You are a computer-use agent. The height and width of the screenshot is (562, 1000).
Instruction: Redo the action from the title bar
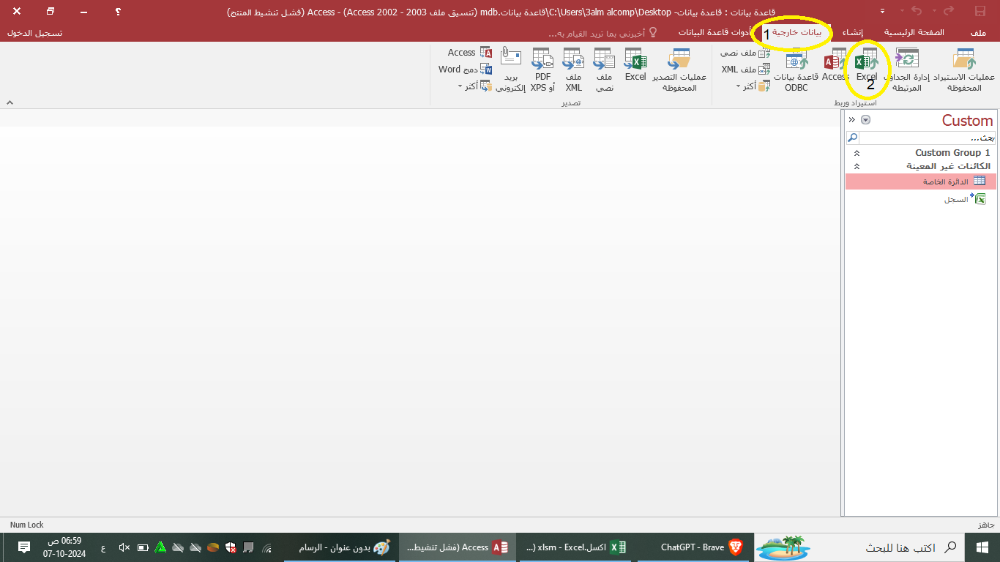tap(949, 11)
